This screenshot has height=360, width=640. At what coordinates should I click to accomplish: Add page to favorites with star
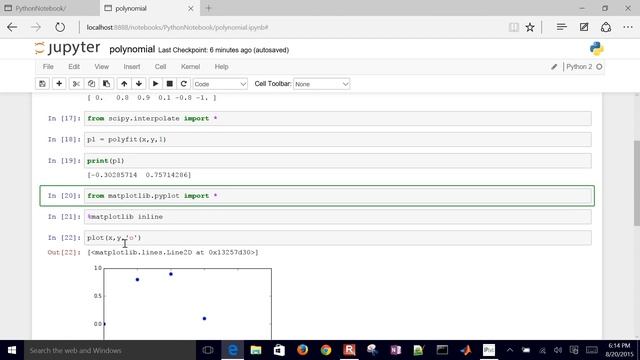click(530, 27)
